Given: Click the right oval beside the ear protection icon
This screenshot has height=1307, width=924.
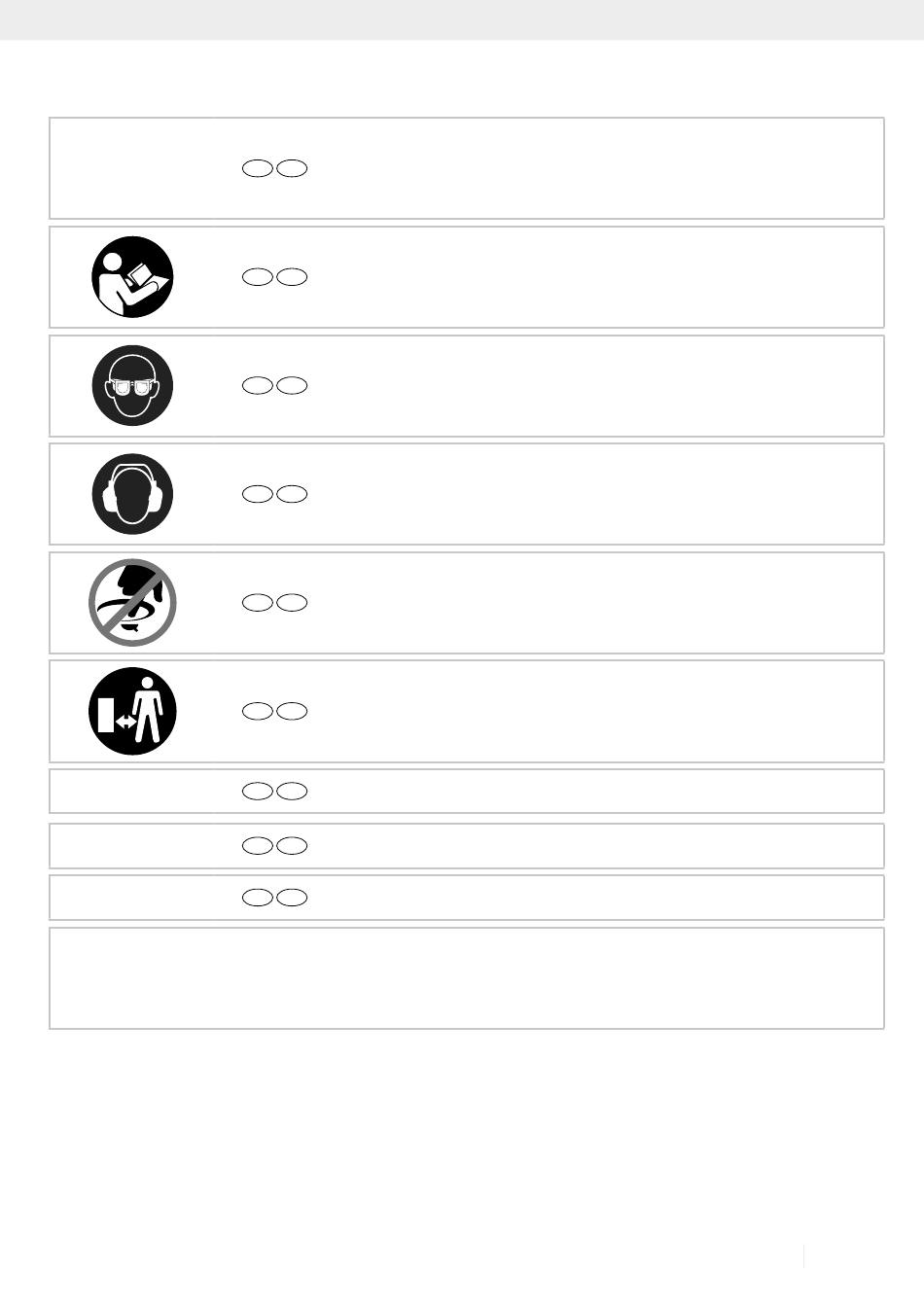Looking at the screenshot, I should tap(292, 494).
